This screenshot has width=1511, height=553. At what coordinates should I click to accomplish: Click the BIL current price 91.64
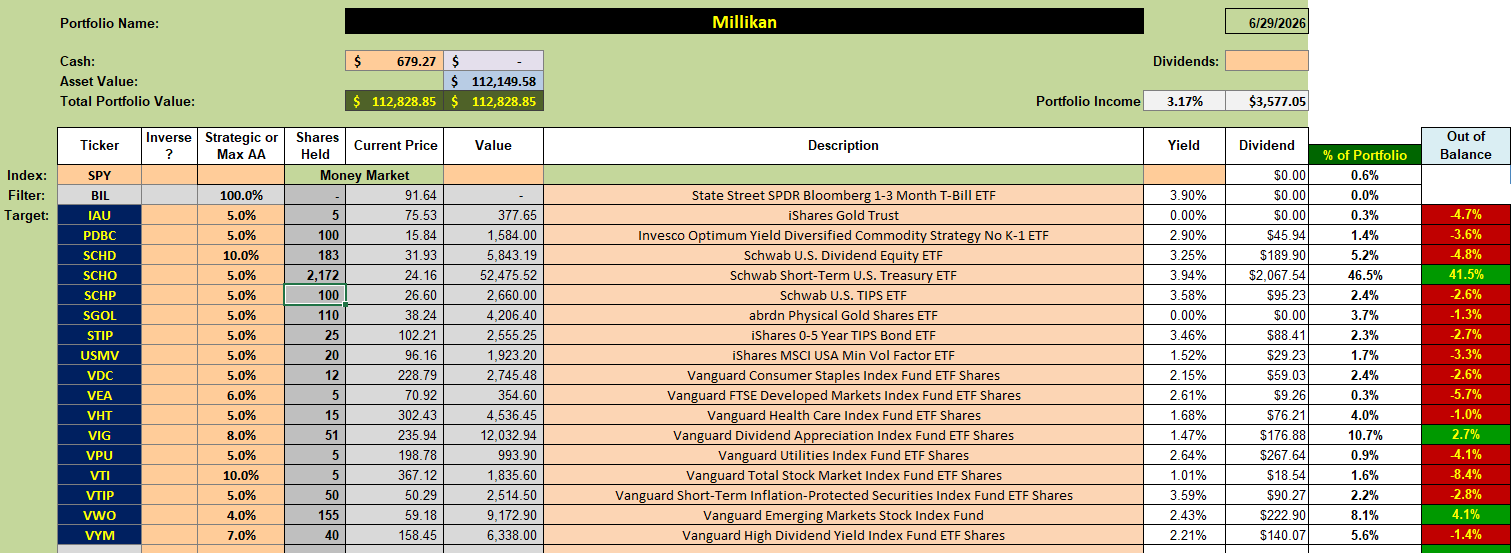[x=395, y=195]
